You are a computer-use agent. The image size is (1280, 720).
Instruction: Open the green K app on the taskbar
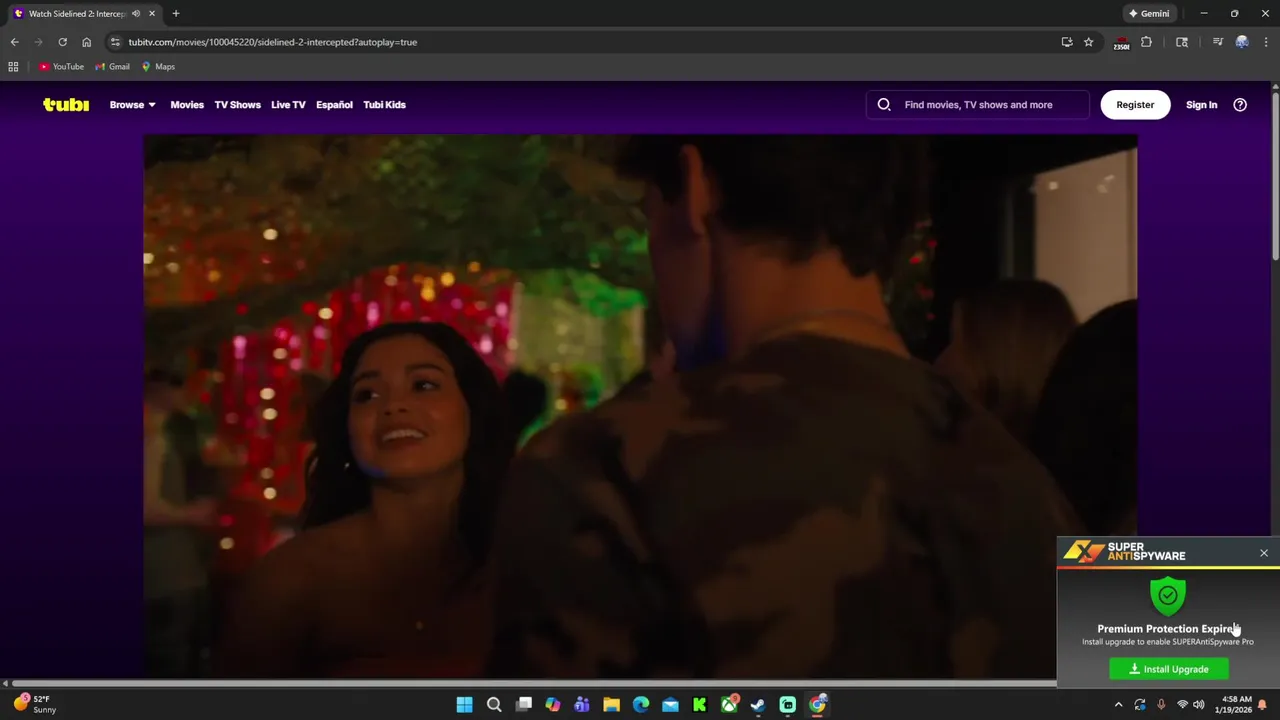[x=700, y=705]
